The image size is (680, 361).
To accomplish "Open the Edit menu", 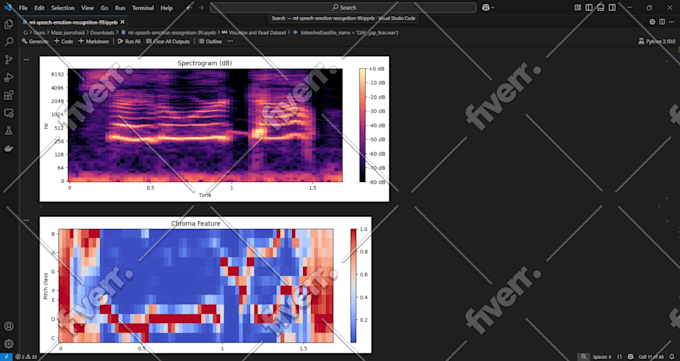I will 39,8.
